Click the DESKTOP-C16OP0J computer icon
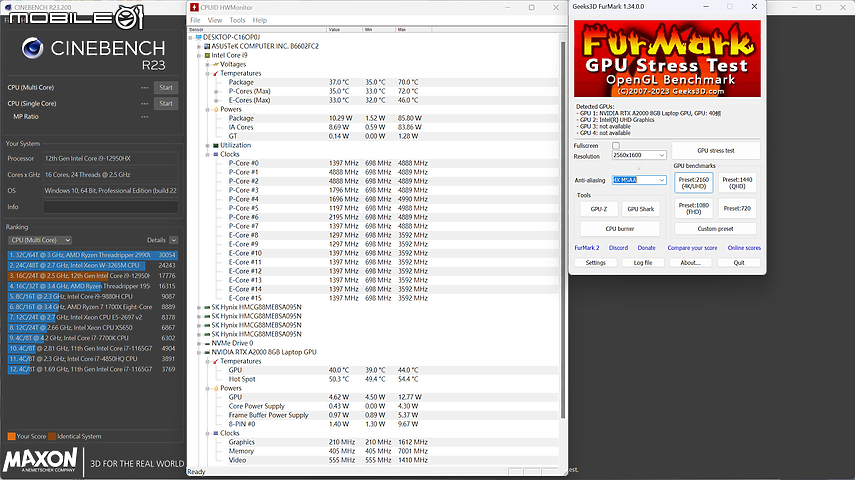Image resolution: width=855 pixels, height=480 pixels. tap(198, 37)
